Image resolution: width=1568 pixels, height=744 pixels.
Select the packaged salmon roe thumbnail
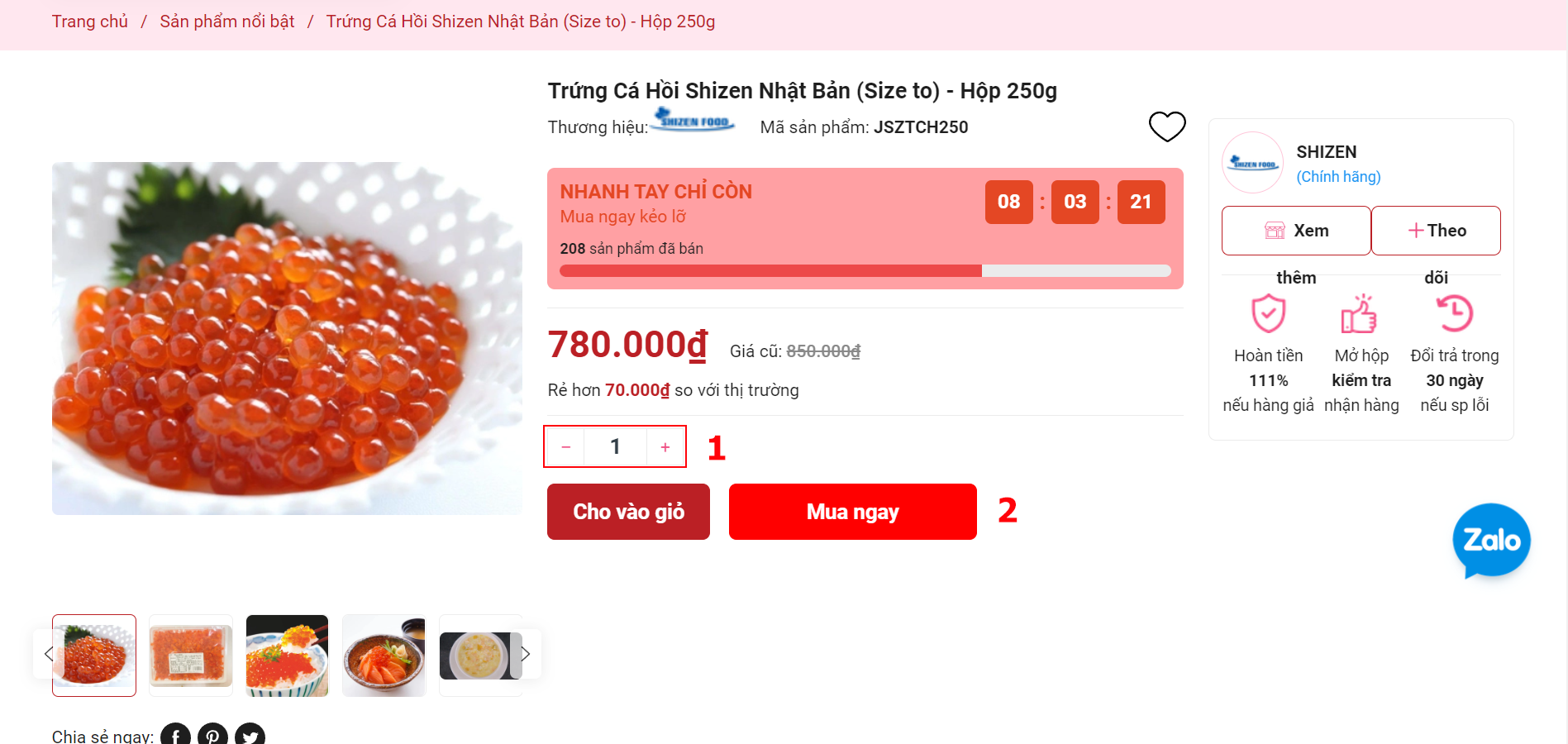[x=191, y=656]
